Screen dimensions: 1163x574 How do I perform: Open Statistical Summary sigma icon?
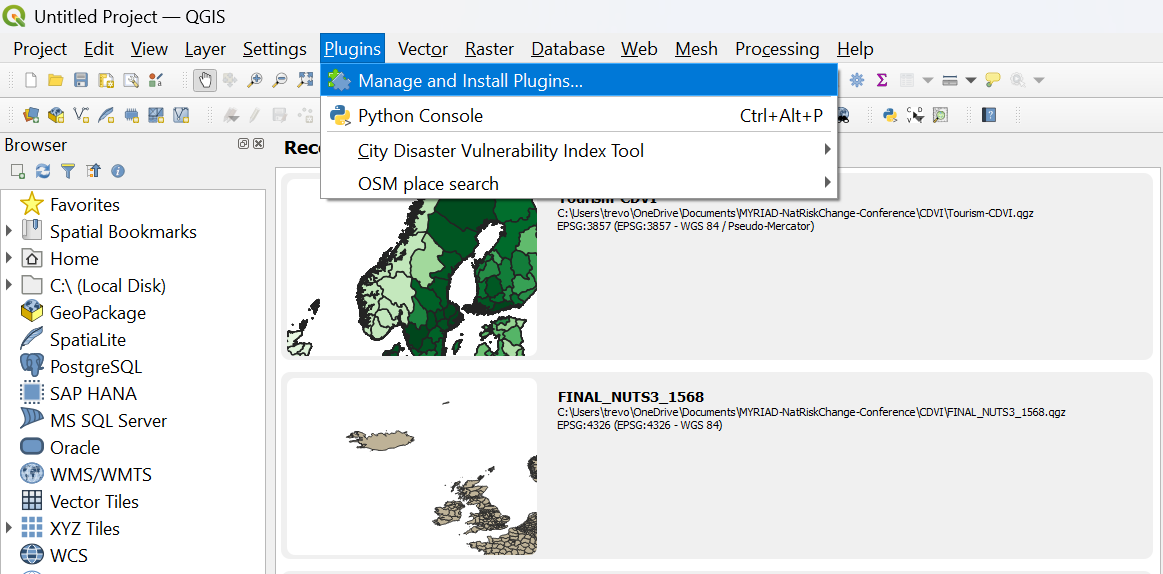click(882, 80)
